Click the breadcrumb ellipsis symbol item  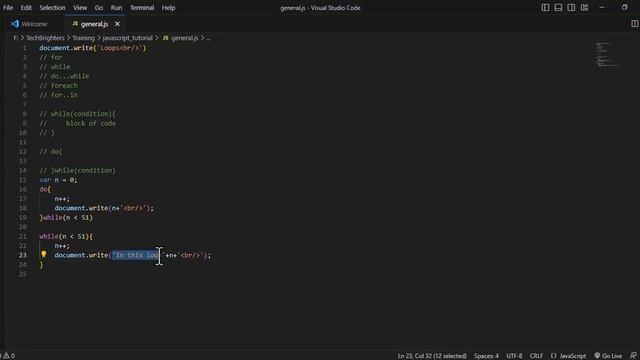[209, 38]
